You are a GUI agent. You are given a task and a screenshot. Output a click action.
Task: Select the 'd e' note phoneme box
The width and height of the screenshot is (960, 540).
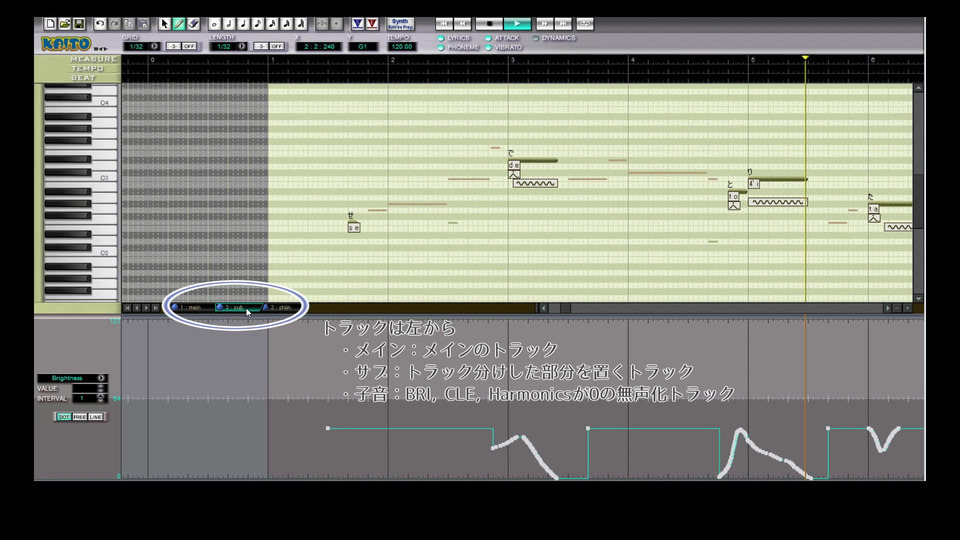tap(514, 165)
